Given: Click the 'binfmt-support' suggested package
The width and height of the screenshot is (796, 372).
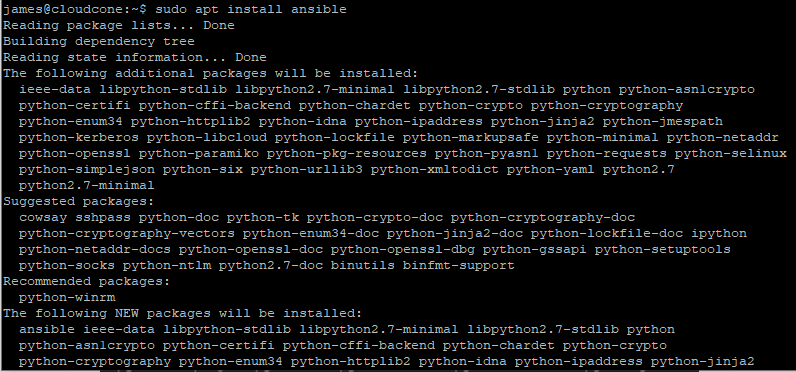Looking at the screenshot, I should coord(458,265).
